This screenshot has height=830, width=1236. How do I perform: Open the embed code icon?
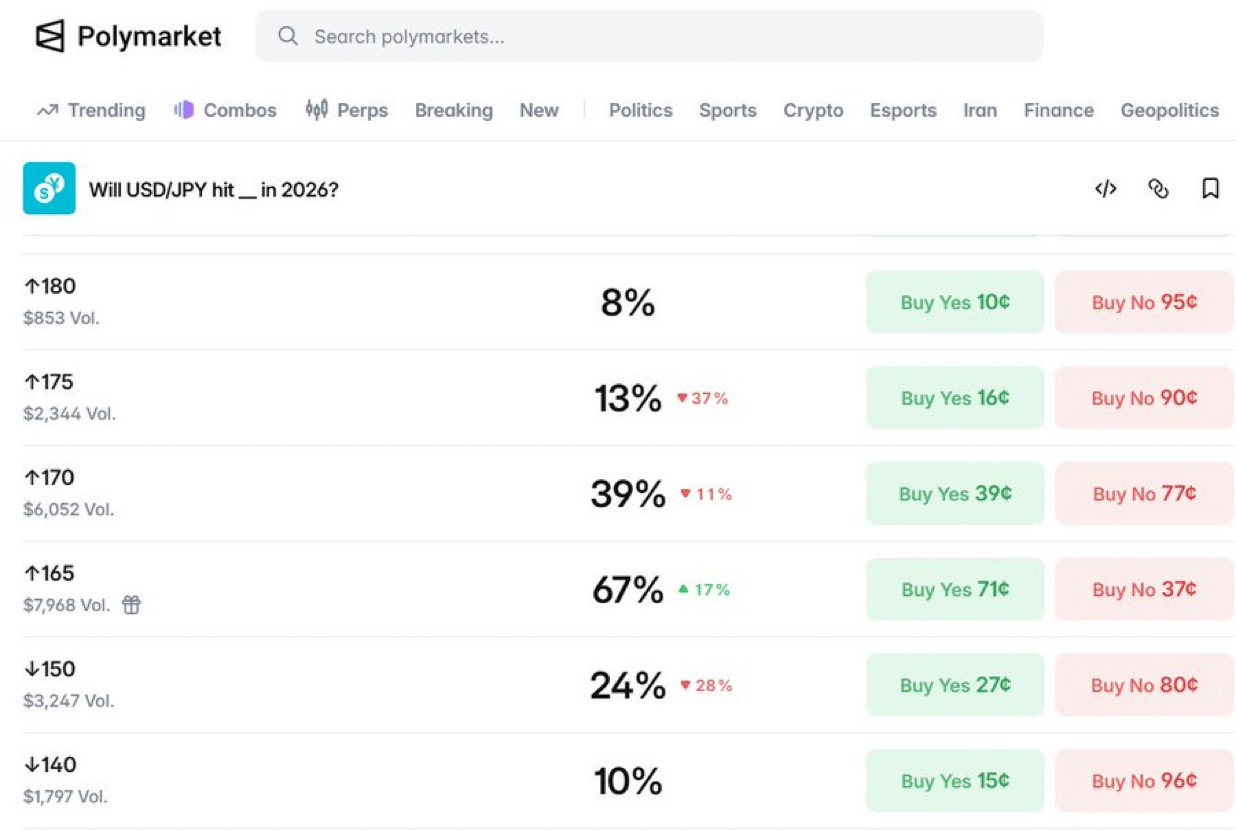1105,189
